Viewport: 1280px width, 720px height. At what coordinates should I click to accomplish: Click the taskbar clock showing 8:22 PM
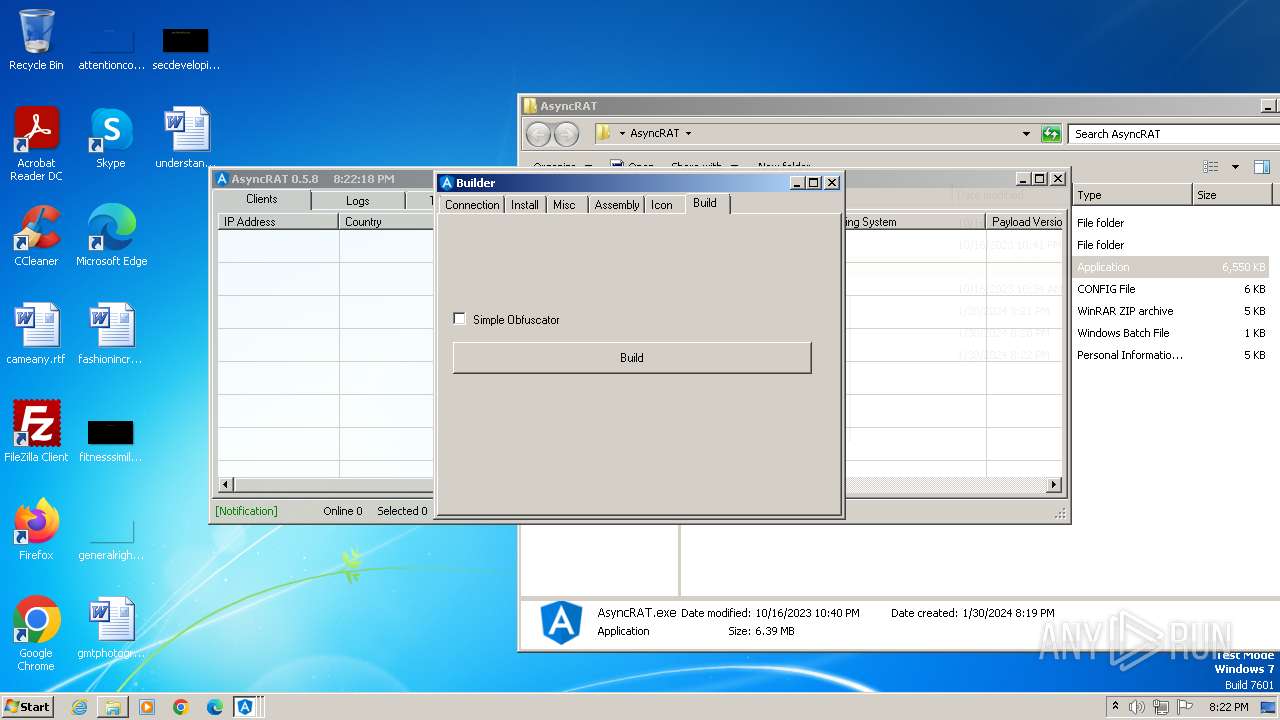[x=1229, y=707]
